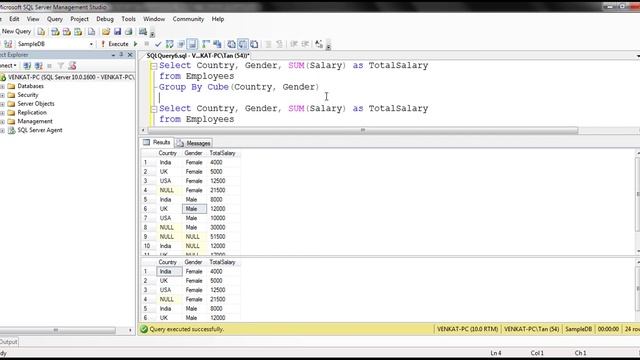Parse the query with the checkmark icon
The width and height of the screenshot is (640, 360).
pyautogui.click(x=158, y=44)
